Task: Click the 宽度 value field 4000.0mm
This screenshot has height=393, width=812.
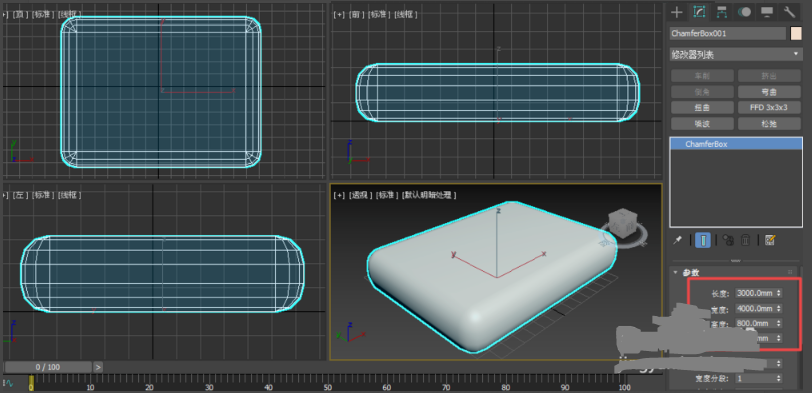Action: [754, 309]
